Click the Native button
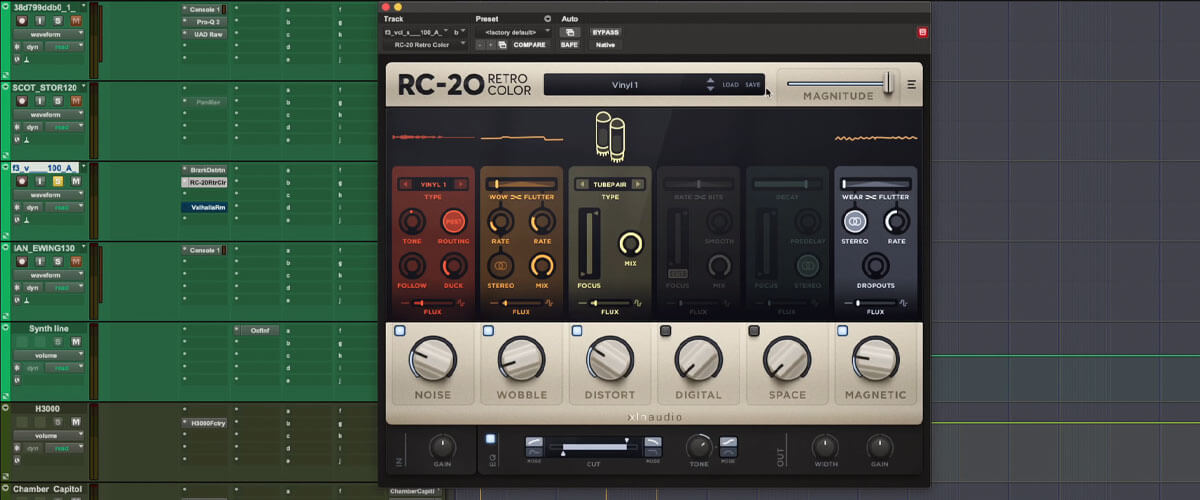 (605, 45)
